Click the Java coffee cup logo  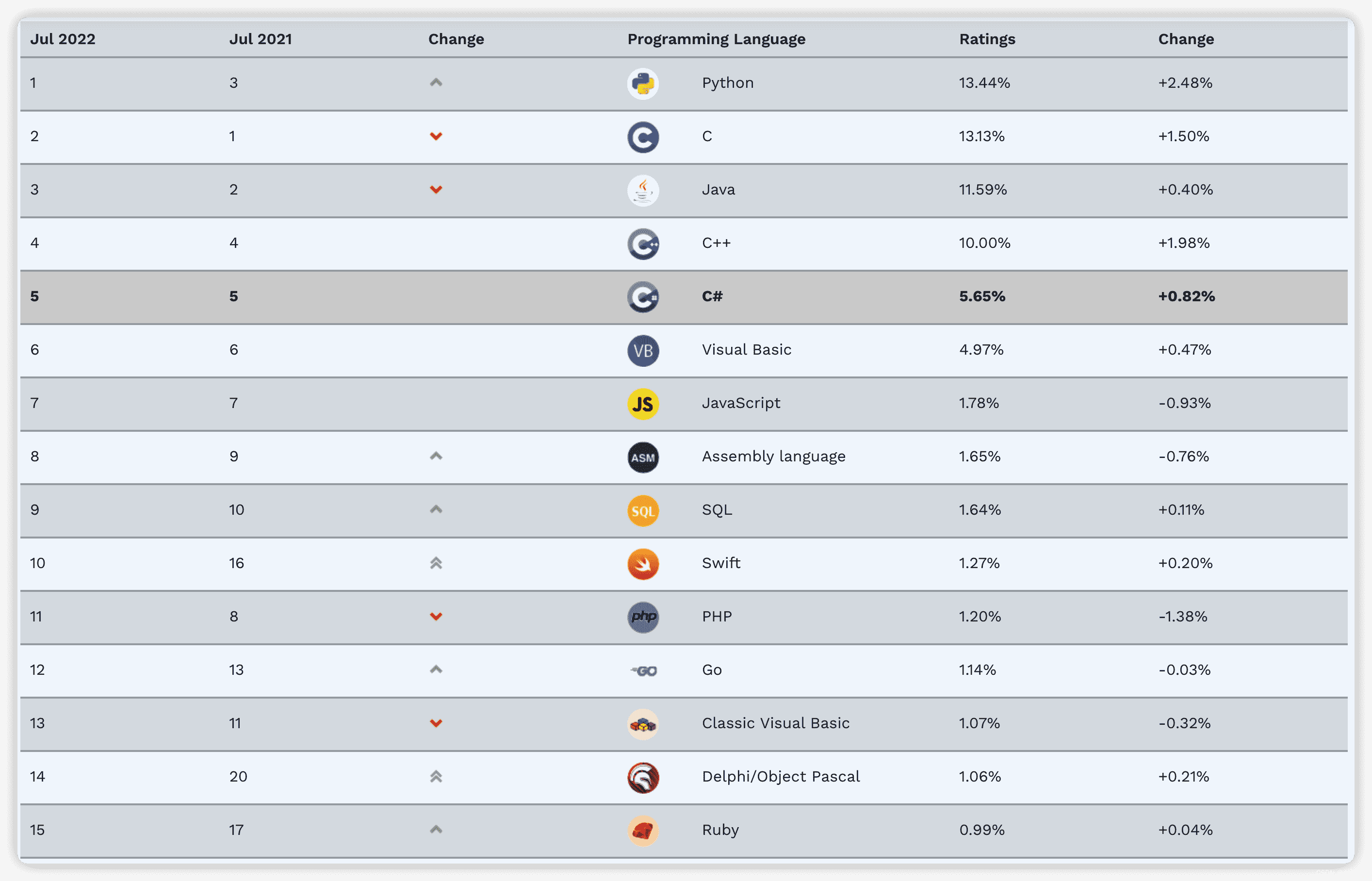(x=643, y=190)
